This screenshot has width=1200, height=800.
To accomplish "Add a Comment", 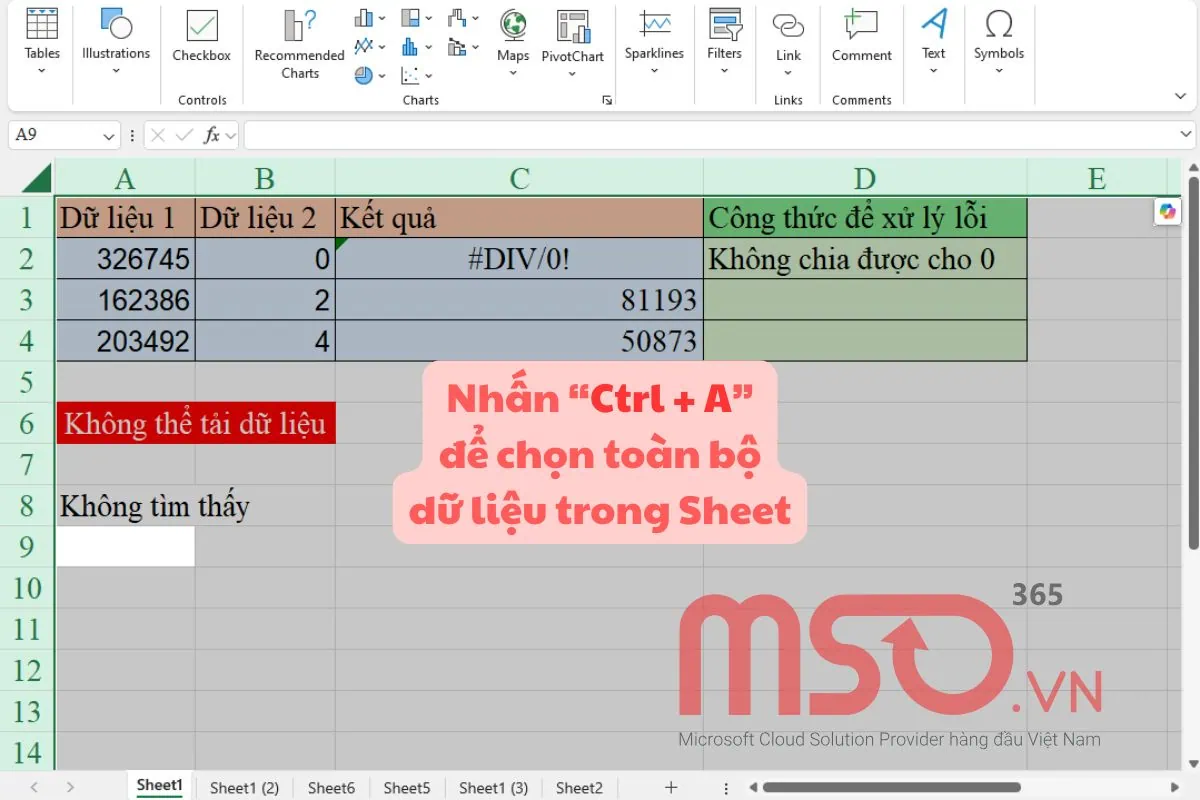I will point(860,40).
